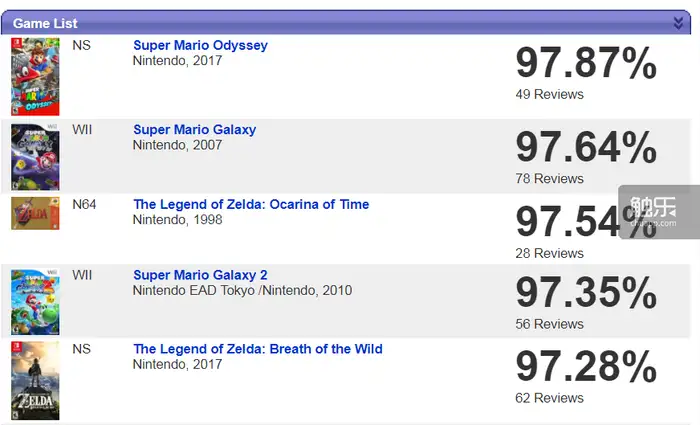Click the Super Mario Galaxy cover thumbnail

point(35,157)
